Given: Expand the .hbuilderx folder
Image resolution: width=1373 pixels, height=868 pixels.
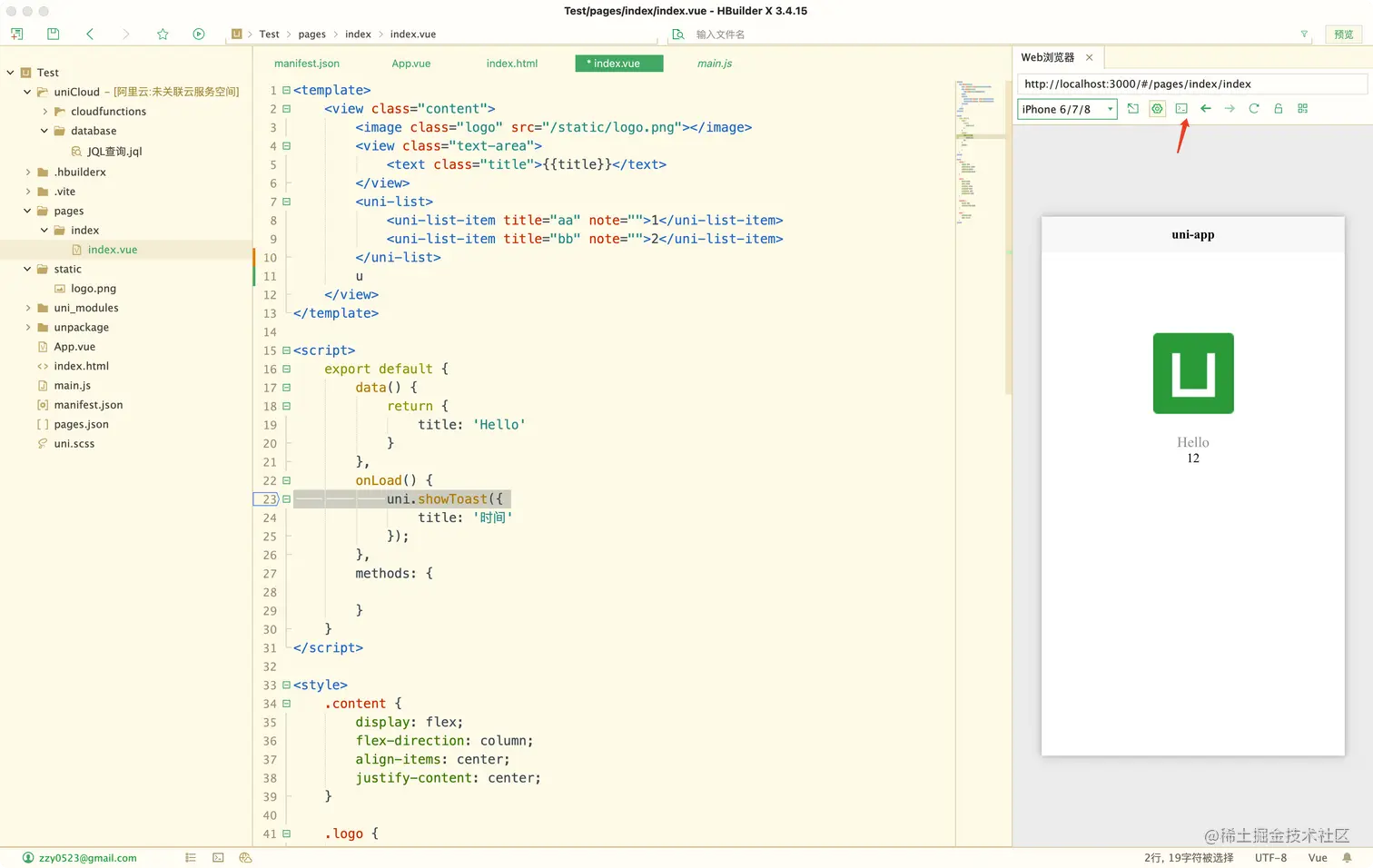Looking at the screenshot, I should 27,172.
